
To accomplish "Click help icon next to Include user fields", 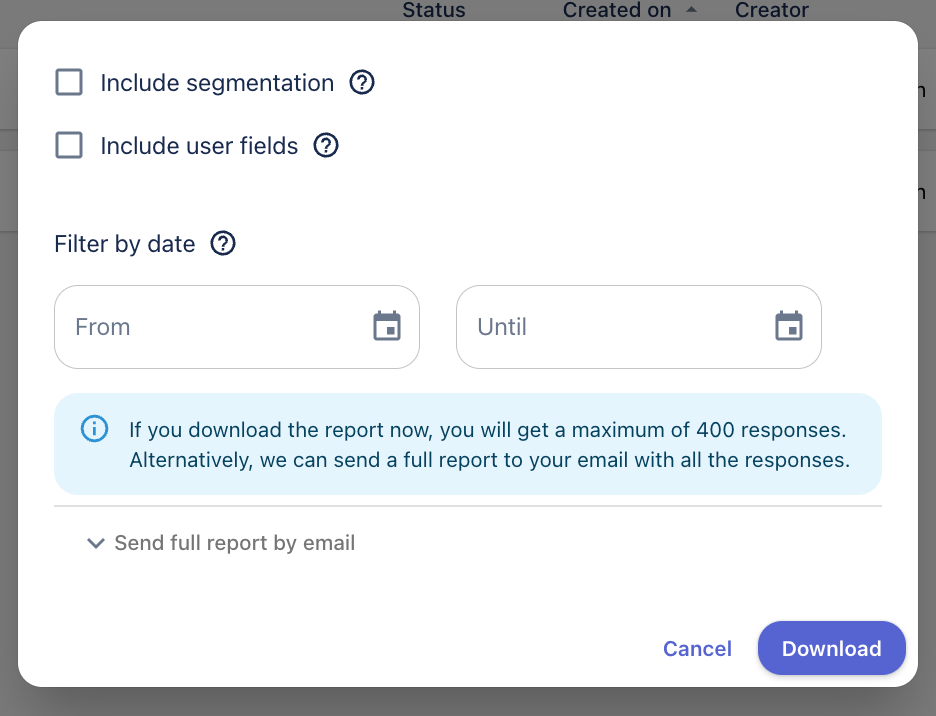I will [326, 146].
